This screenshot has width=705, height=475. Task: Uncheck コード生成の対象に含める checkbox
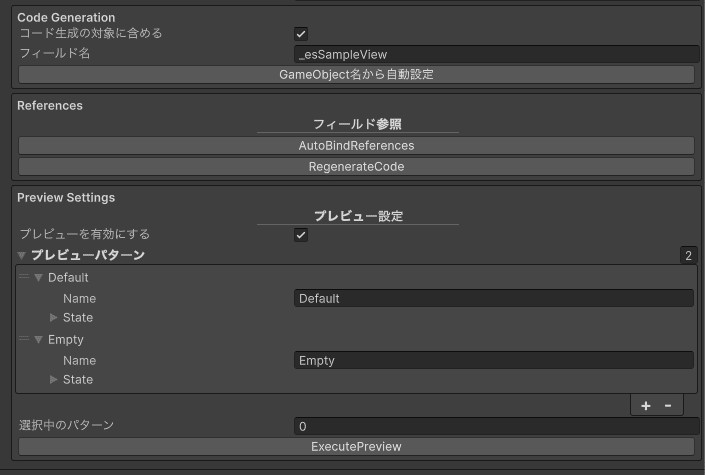pos(301,34)
